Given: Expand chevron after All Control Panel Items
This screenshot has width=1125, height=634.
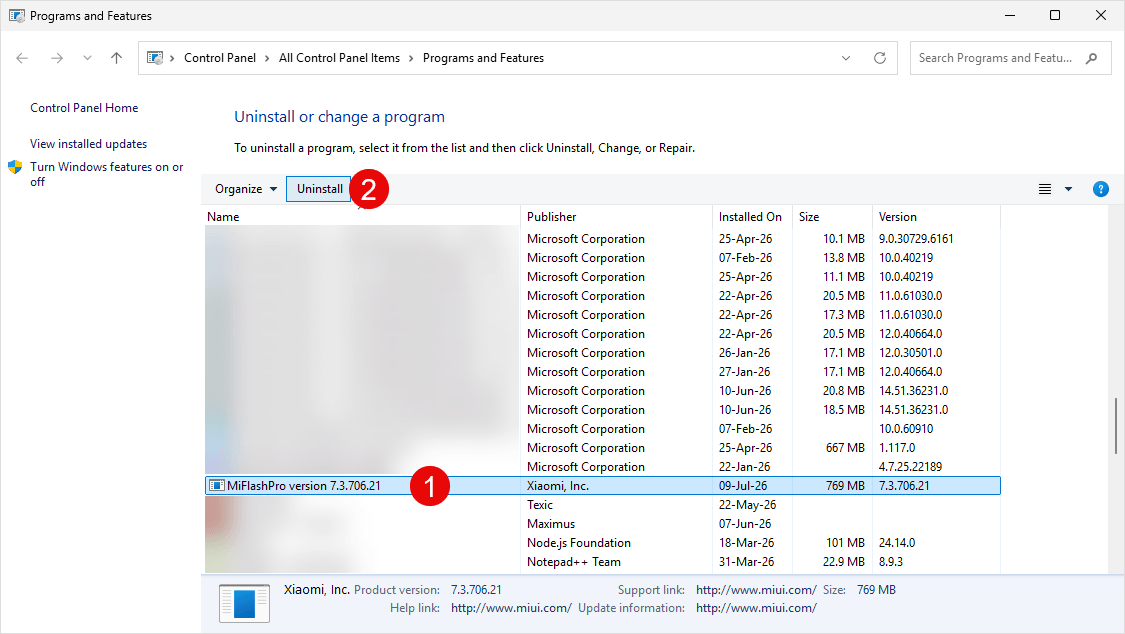Looking at the screenshot, I should (411, 58).
